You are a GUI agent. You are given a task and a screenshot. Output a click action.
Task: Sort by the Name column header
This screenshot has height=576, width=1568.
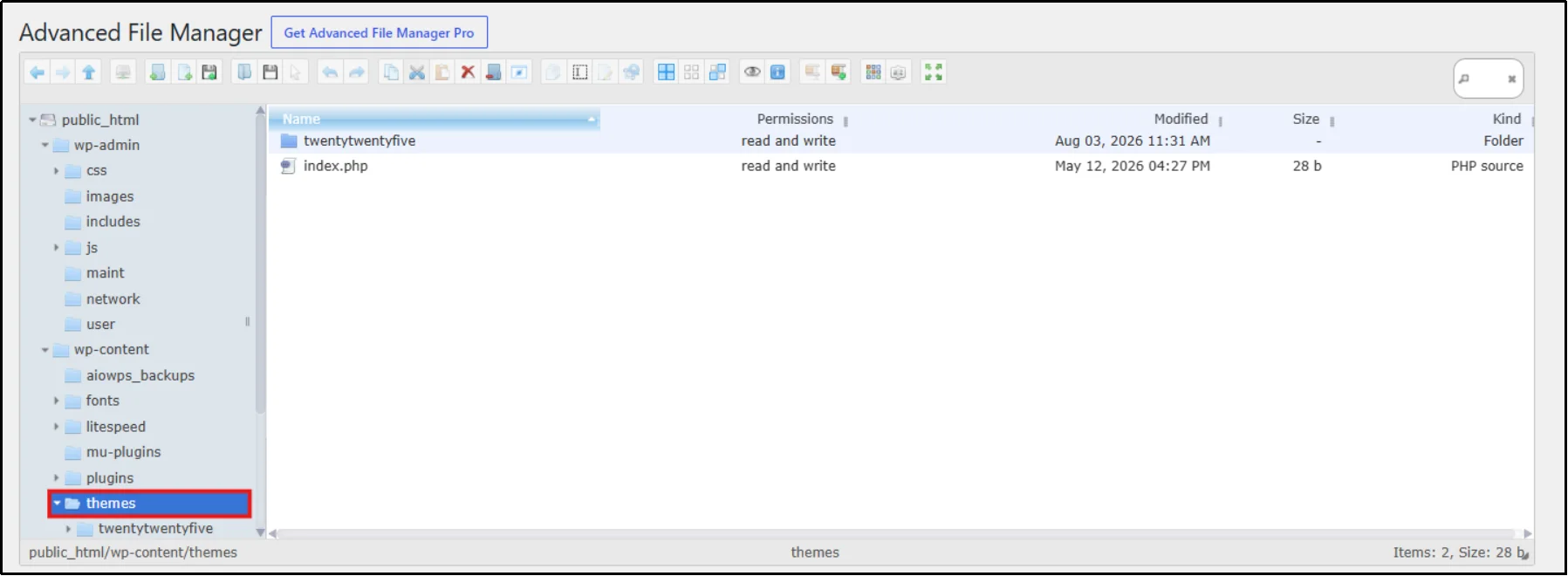tap(435, 119)
